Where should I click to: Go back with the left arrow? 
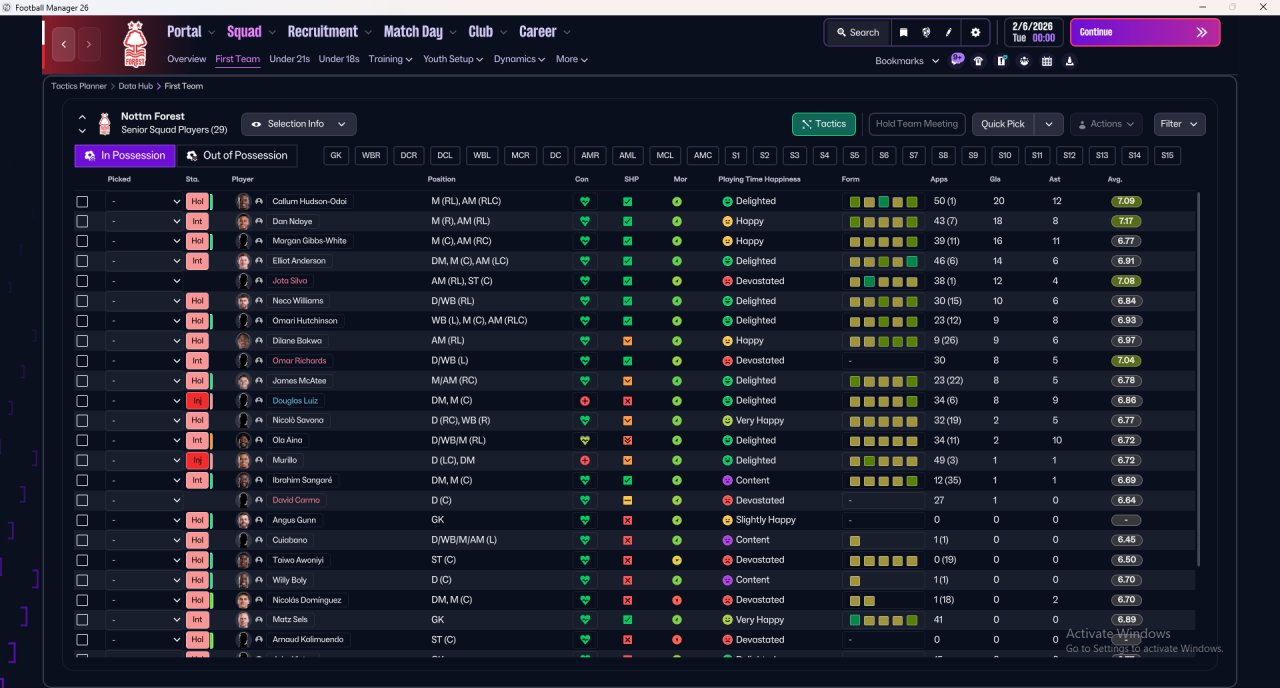pos(65,44)
